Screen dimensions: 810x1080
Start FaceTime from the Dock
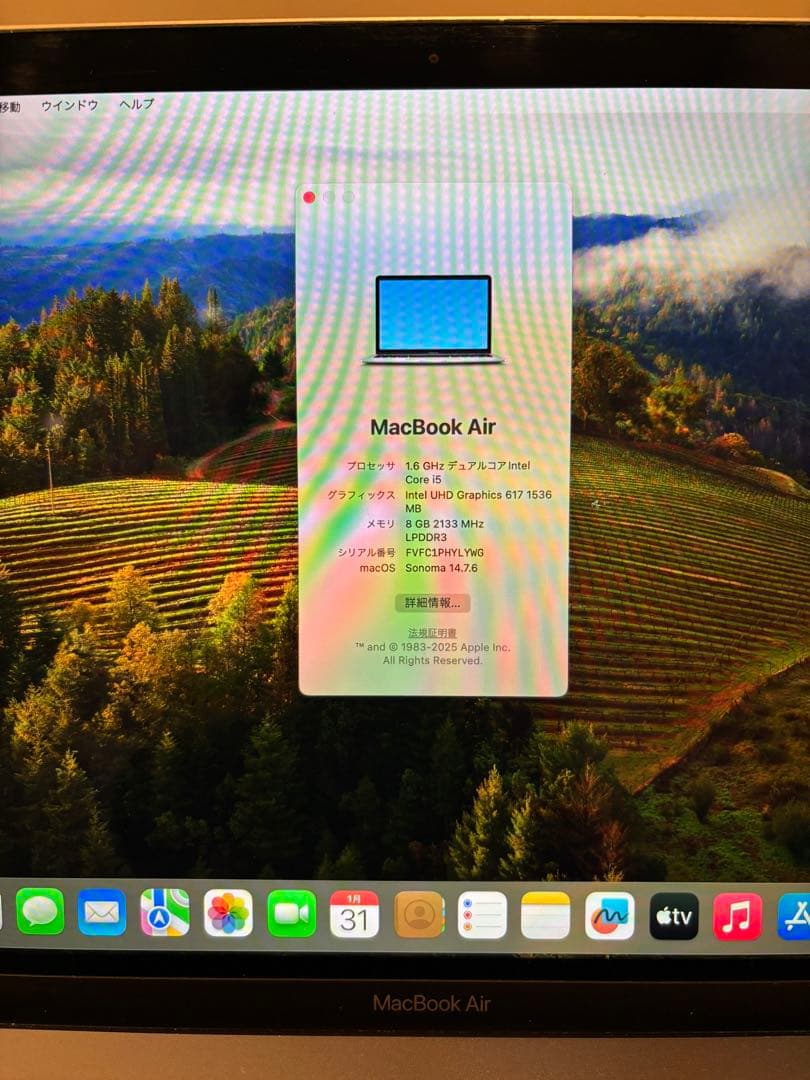coord(289,915)
